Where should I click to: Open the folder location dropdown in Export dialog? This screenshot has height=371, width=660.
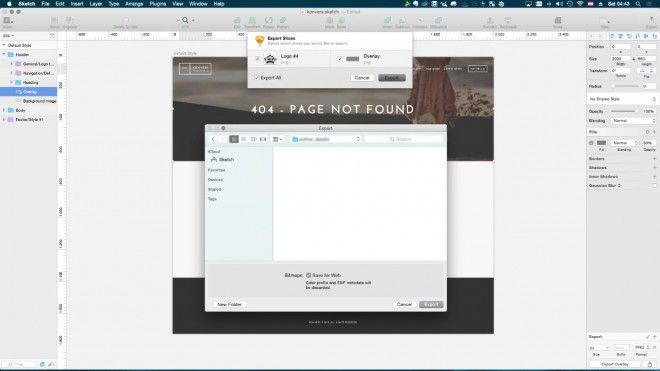[x=326, y=139]
